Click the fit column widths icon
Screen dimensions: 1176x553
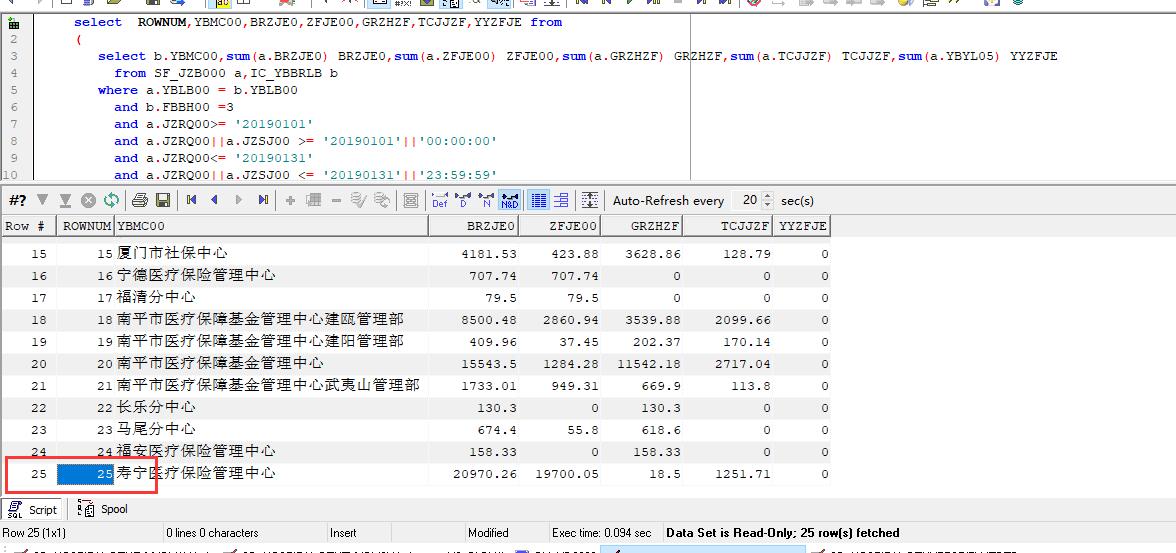point(590,200)
